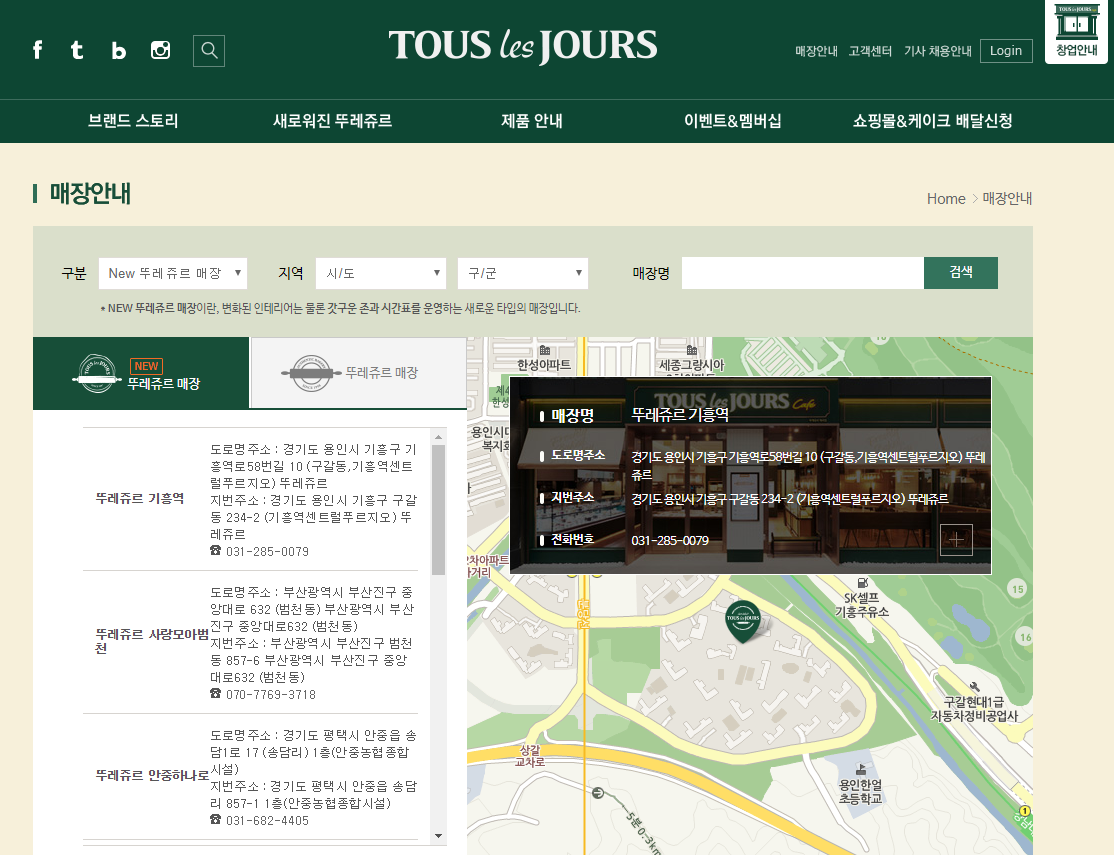Click the 매장명 search input field

(803, 273)
